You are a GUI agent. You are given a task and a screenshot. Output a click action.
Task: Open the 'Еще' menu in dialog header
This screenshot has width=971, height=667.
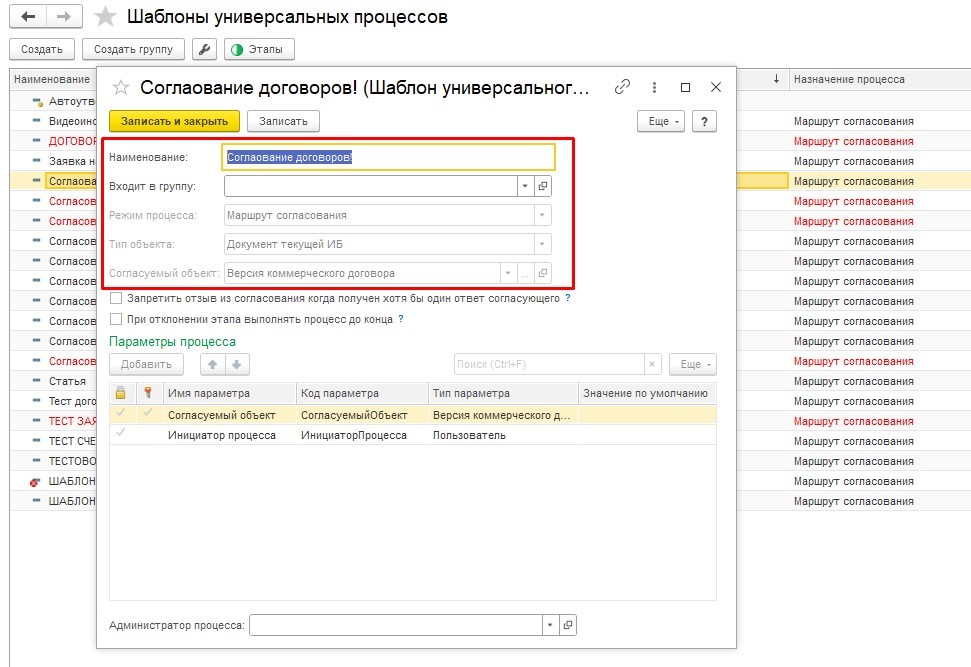[659, 121]
